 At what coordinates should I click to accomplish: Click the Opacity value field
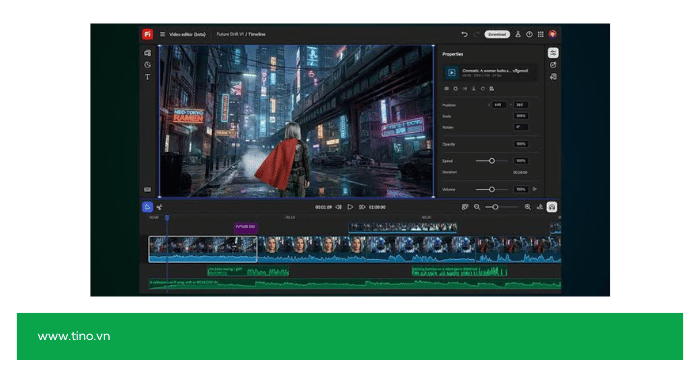pos(521,144)
